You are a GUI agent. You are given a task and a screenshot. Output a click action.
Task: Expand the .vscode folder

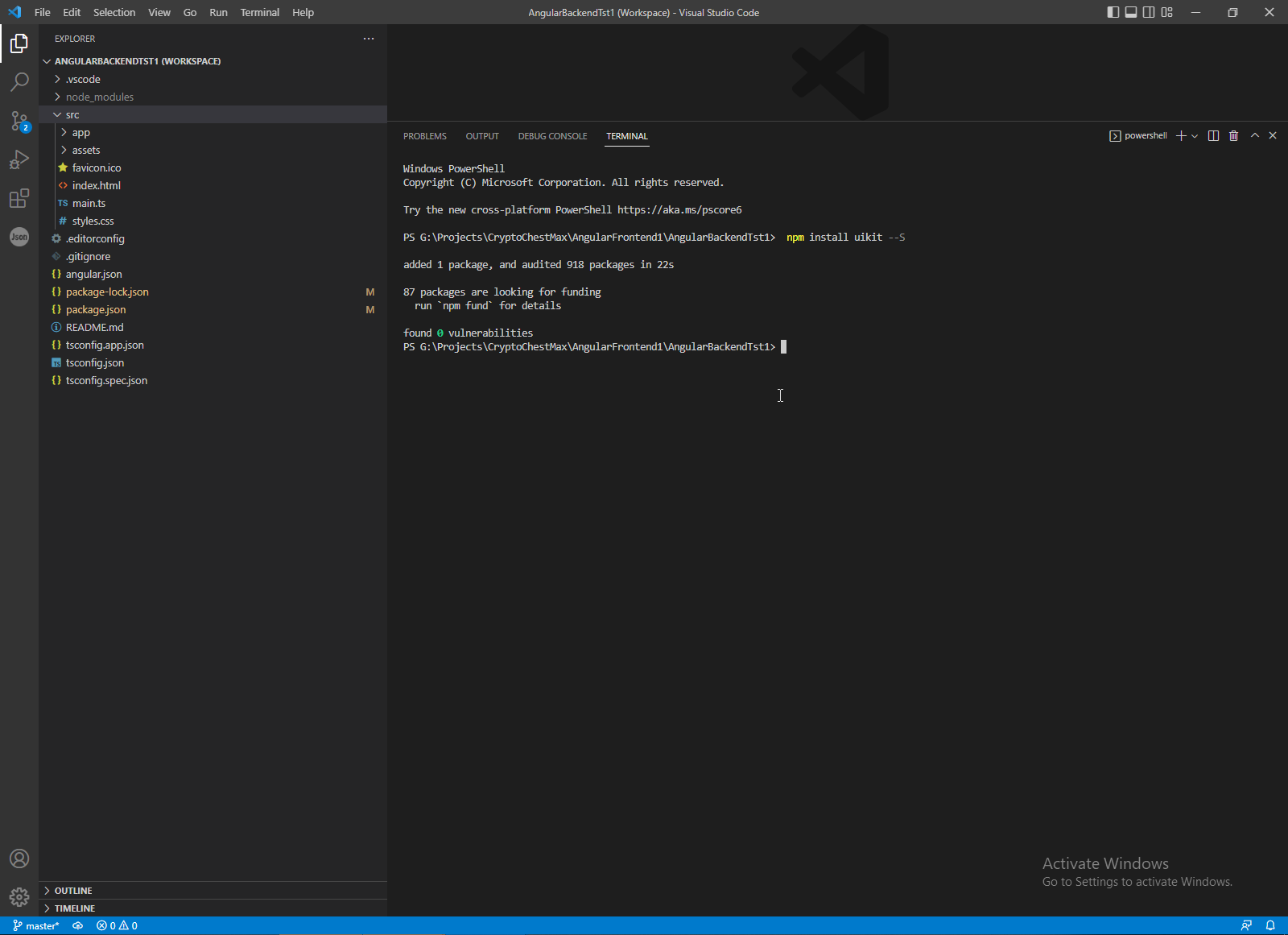point(213,79)
